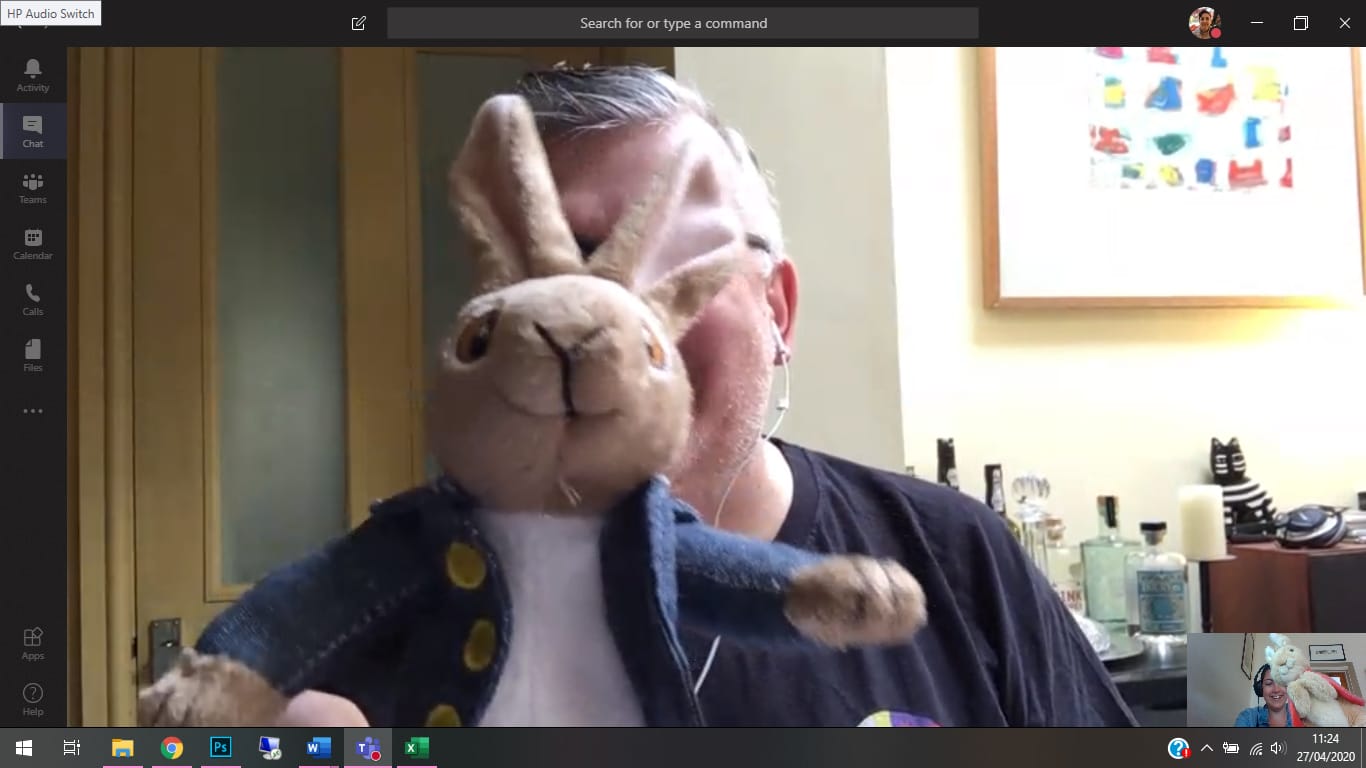This screenshot has height=768, width=1366.
Task: Expand hidden system tray icons
Action: [1207, 748]
